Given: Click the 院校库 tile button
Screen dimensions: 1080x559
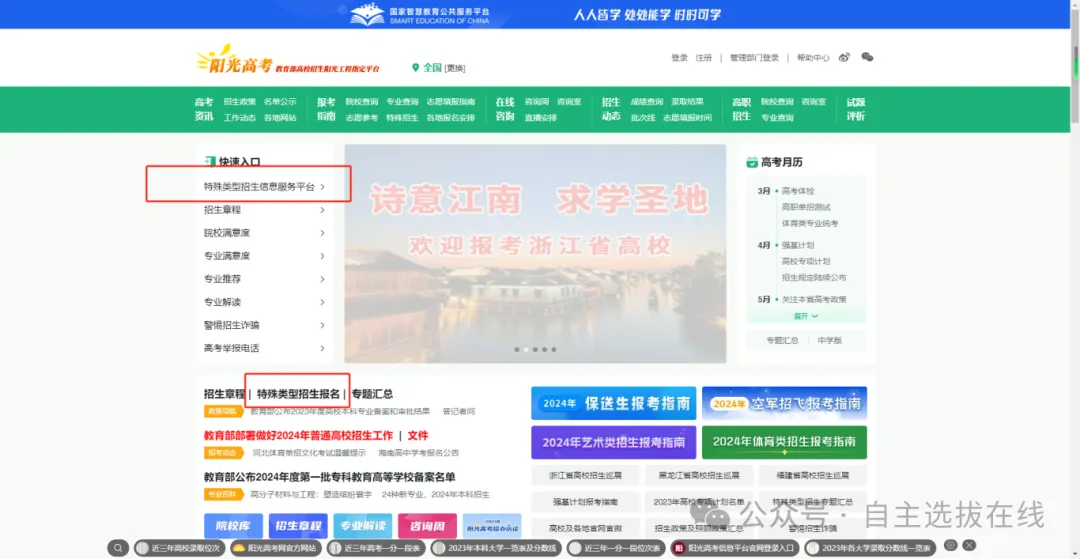Looking at the screenshot, I should coord(233,526).
